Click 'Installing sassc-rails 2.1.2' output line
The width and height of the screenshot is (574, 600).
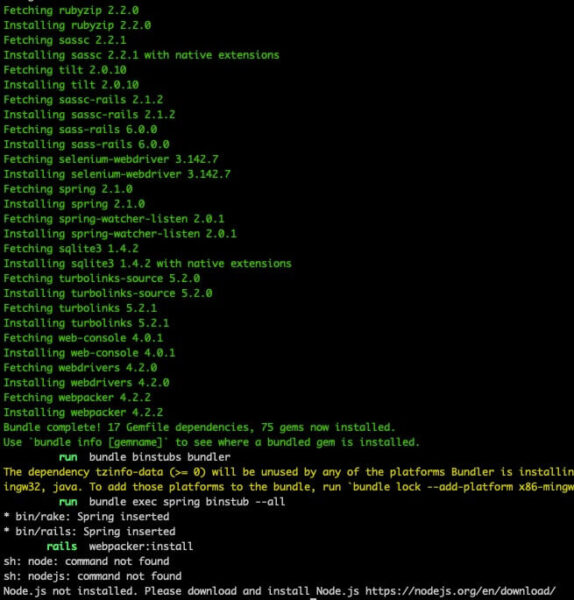coord(90,115)
